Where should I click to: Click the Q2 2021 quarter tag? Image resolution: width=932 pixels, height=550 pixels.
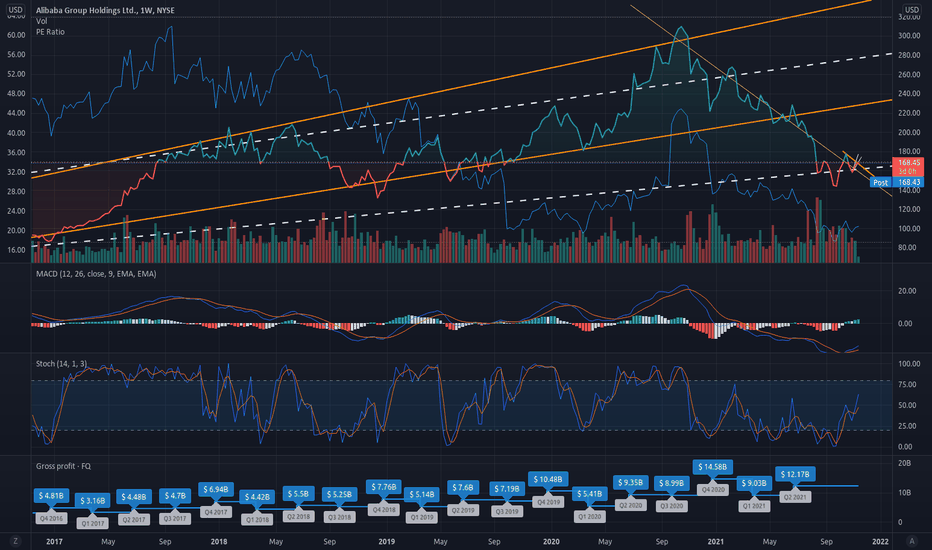click(795, 497)
